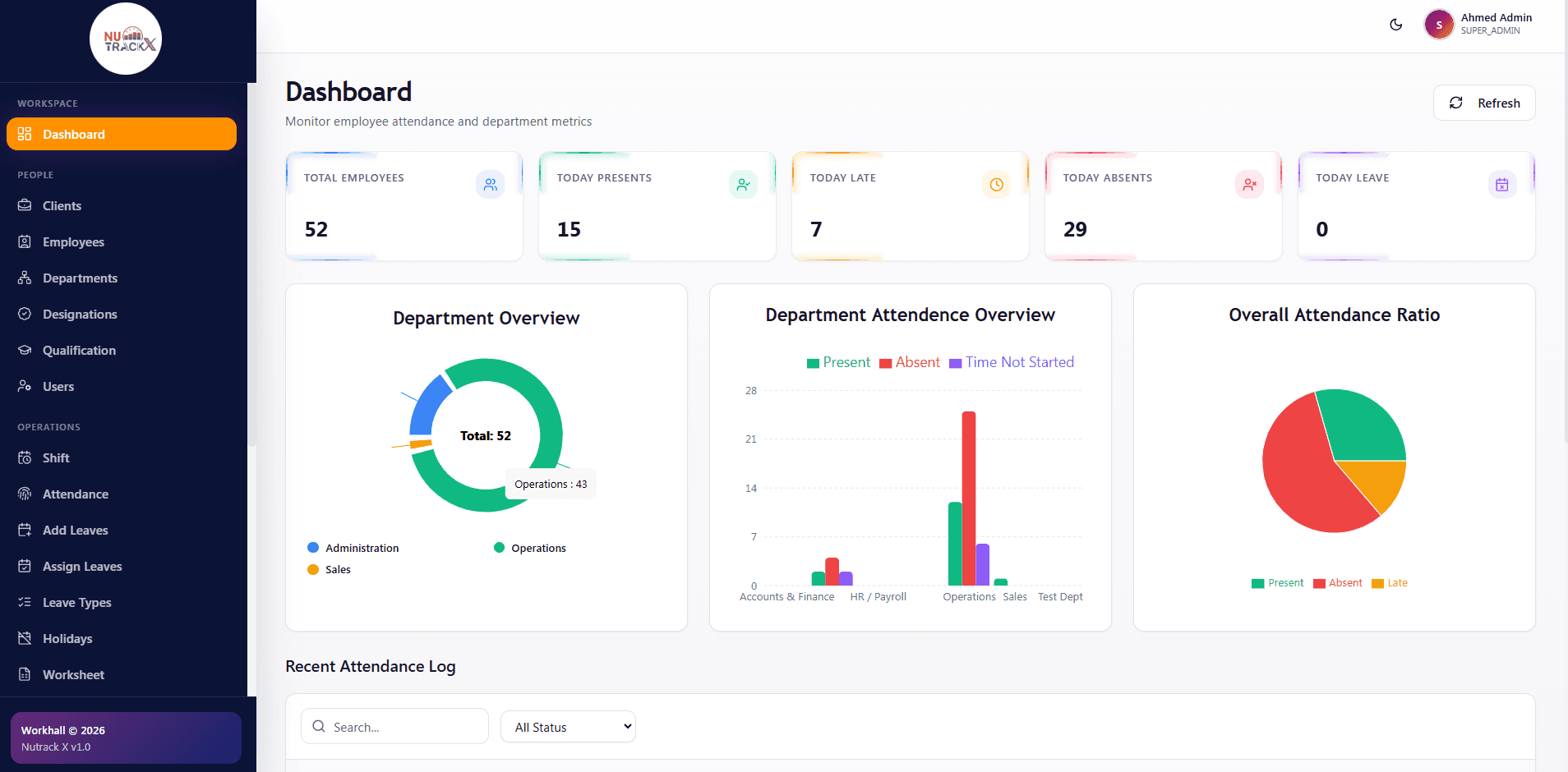The image size is (1568, 772).
Task: Click the Total Employees people icon
Action: (x=491, y=184)
